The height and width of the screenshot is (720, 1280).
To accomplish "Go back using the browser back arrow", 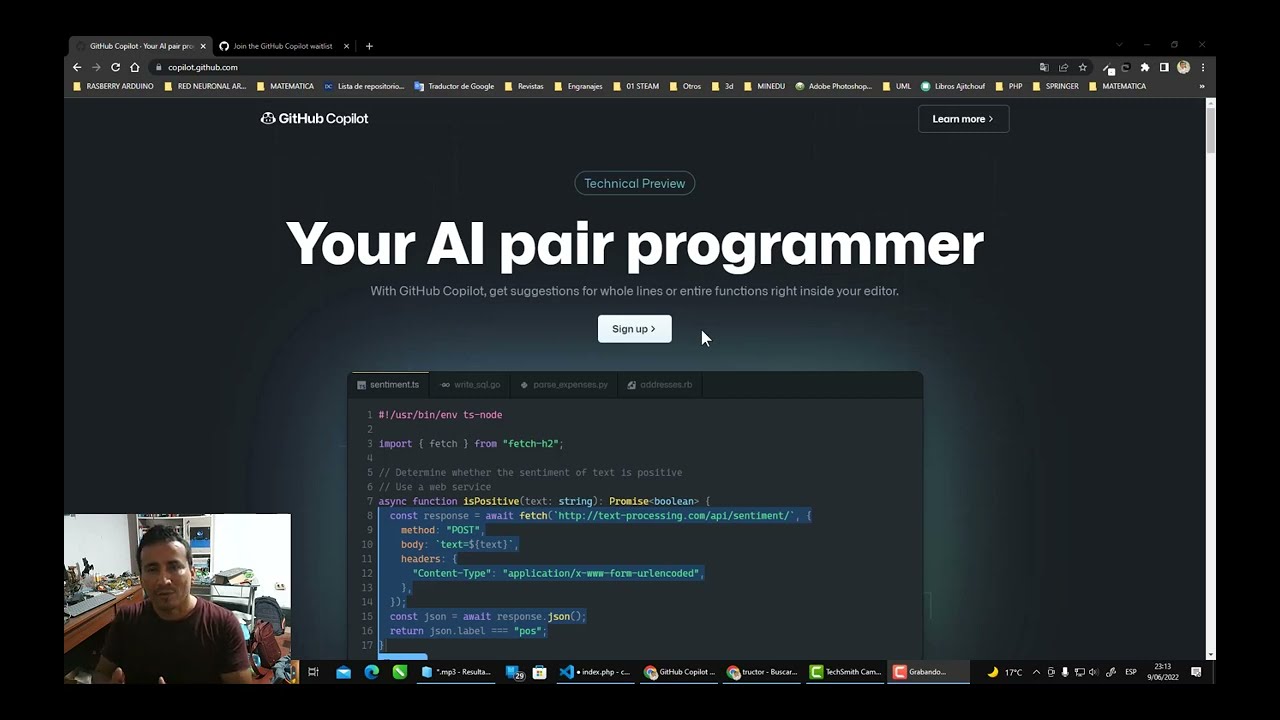I will [77, 67].
